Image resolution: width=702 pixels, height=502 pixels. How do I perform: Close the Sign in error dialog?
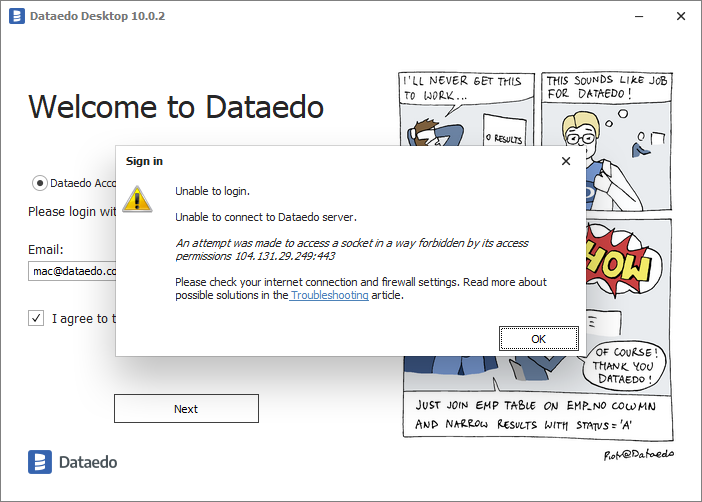(x=566, y=160)
